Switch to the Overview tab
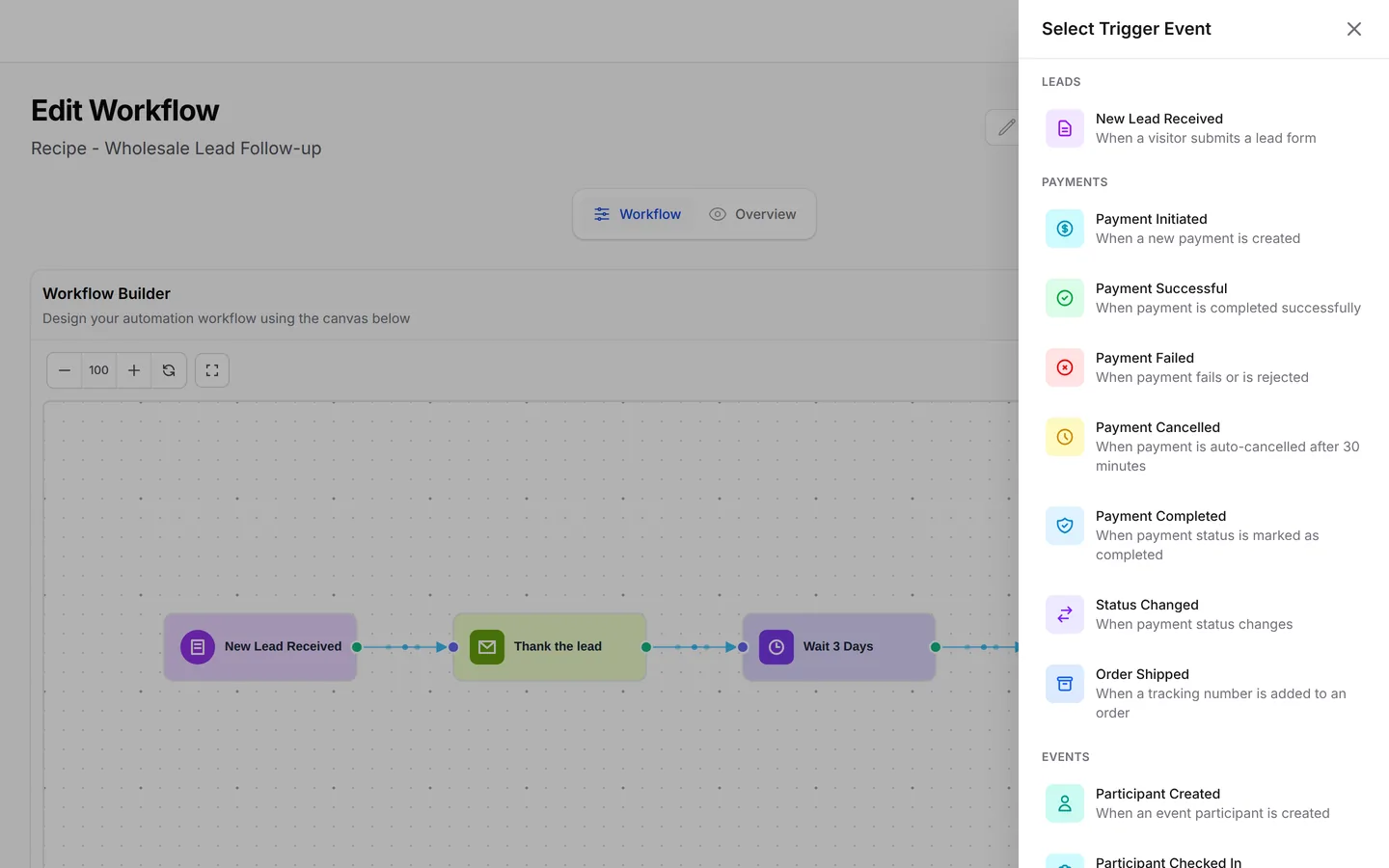Screen dimensions: 1389x868 pos(752,214)
